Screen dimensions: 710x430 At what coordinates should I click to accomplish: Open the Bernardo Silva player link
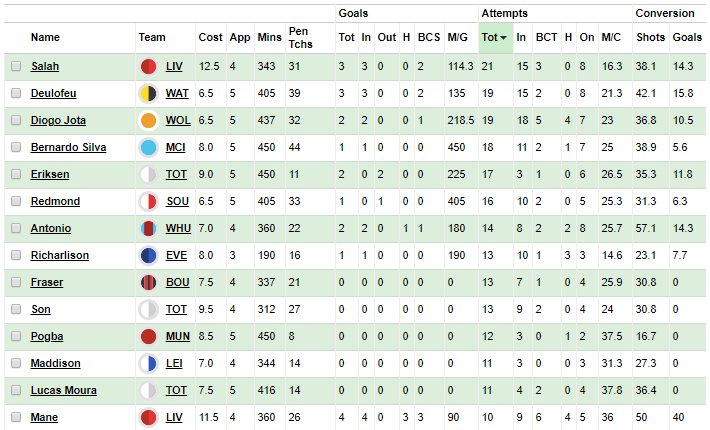click(68, 148)
